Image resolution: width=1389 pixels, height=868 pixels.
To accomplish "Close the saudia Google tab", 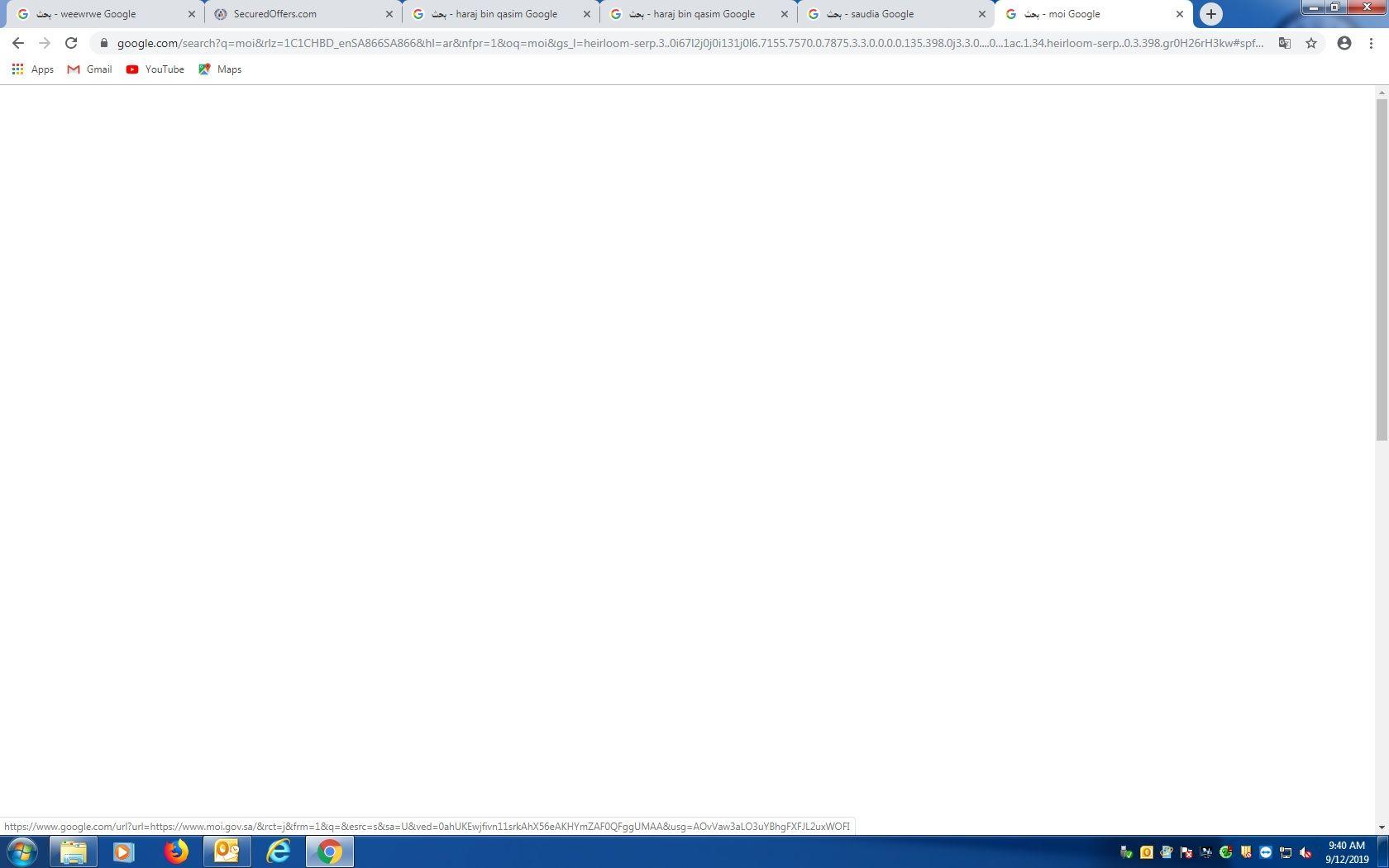I will pos(982,14).
